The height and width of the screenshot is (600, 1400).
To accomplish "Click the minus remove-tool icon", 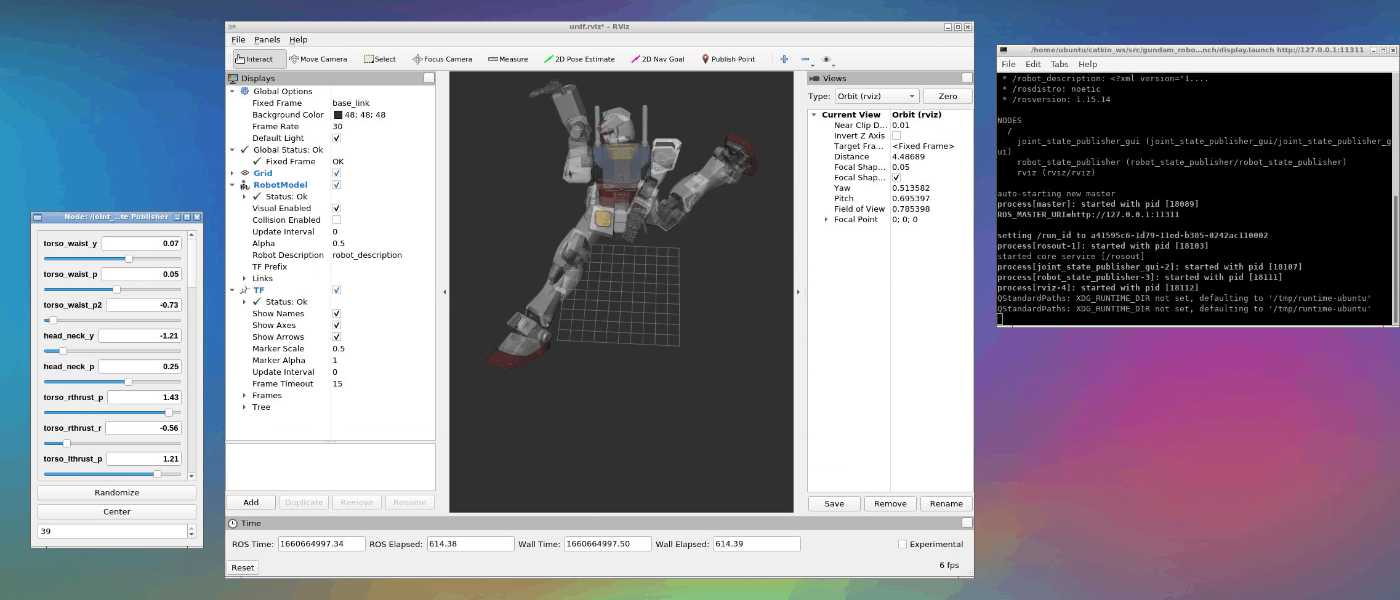I will click(805, 59).
